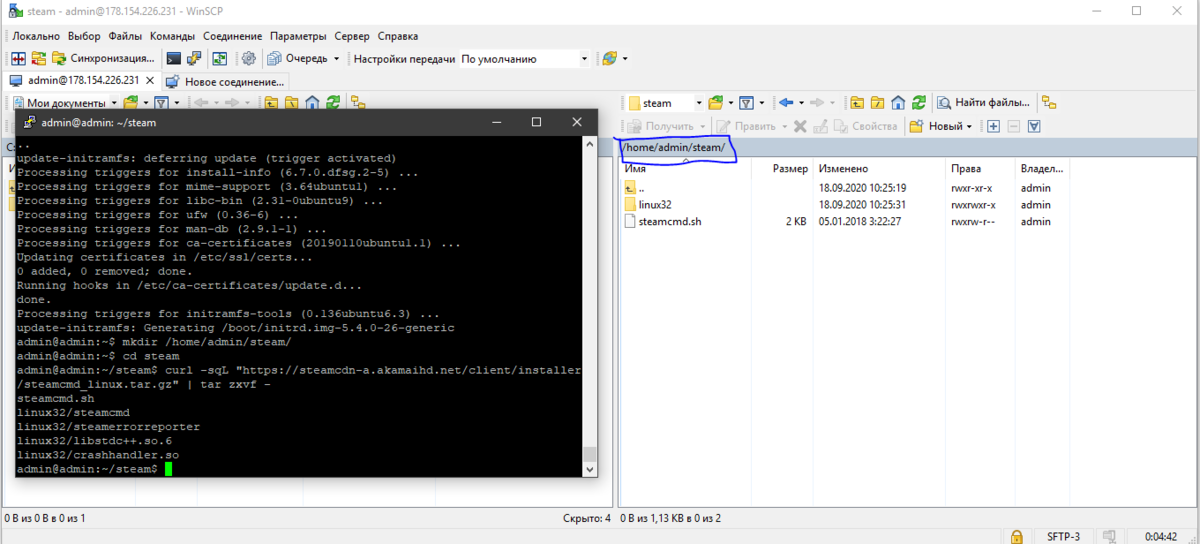Expand remote back-history dropdown arrow

[800, 102]
